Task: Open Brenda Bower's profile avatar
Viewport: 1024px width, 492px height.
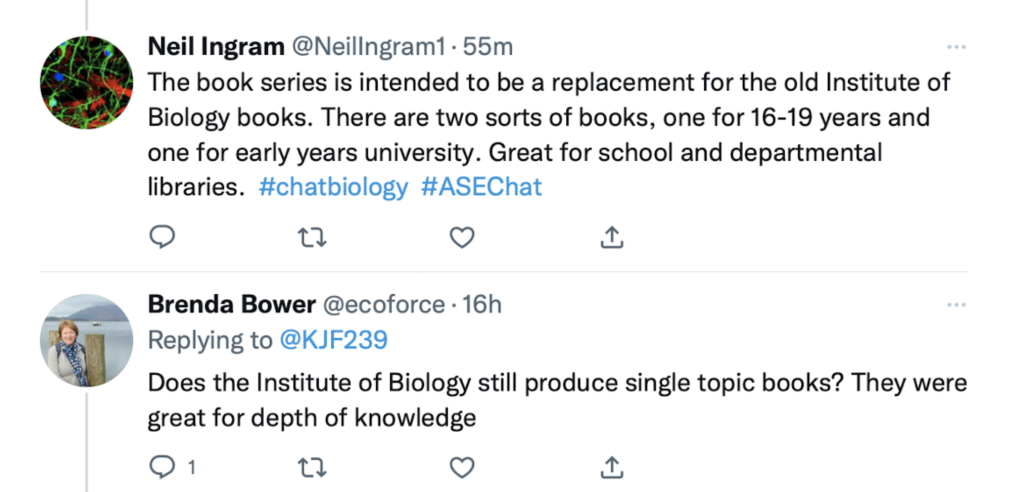Action: pyautogui.click(x=86, y=340)
